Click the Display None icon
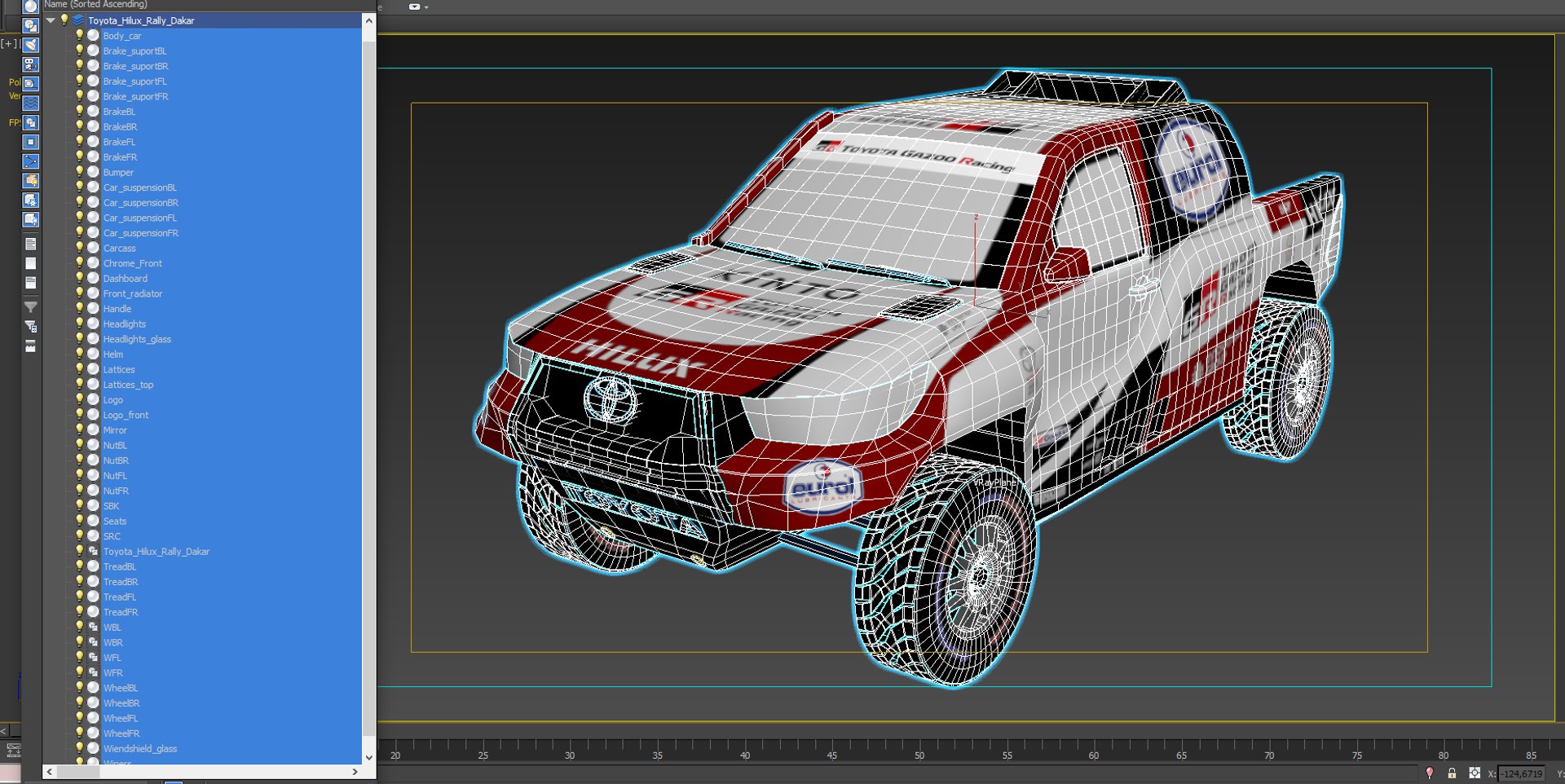 pyautogui.click(x=30, y=263)
